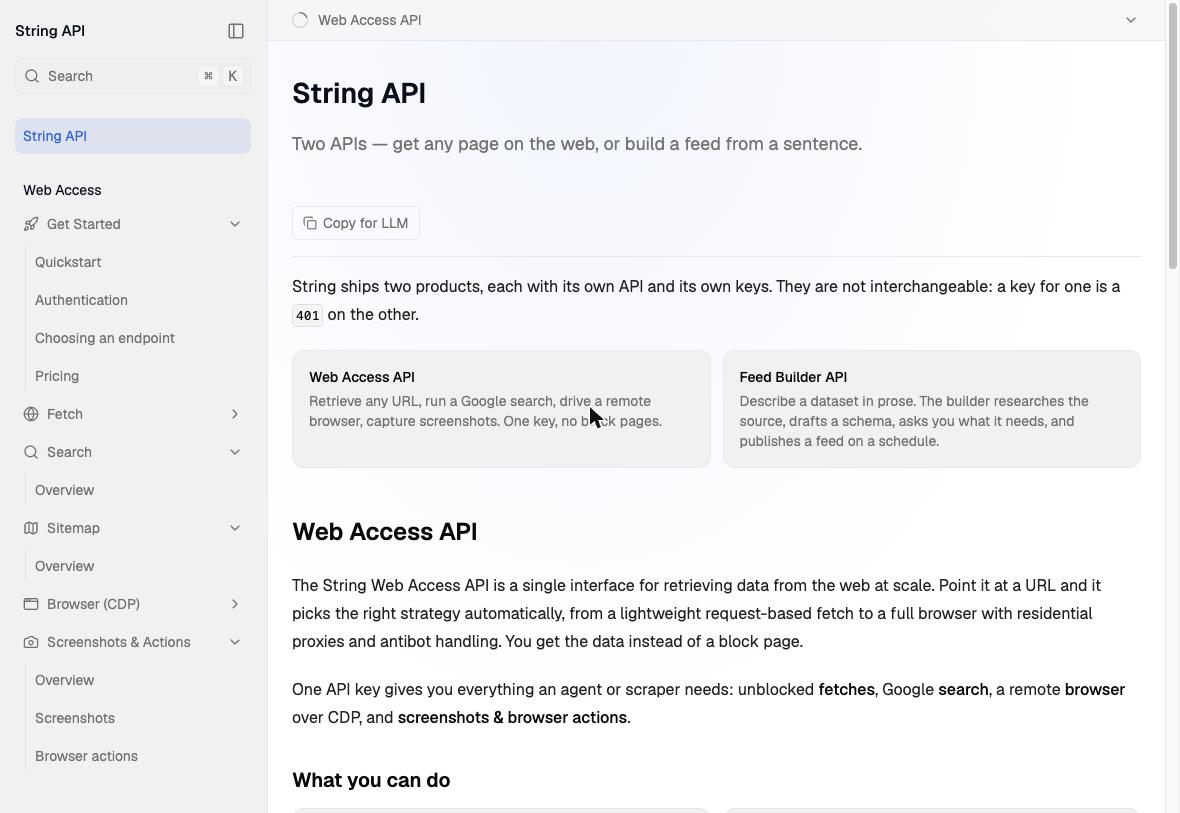Viewport: 1180px width, 813px height.
Task: Click the magnifier icon in the search box
Action: tap(32, 76)
